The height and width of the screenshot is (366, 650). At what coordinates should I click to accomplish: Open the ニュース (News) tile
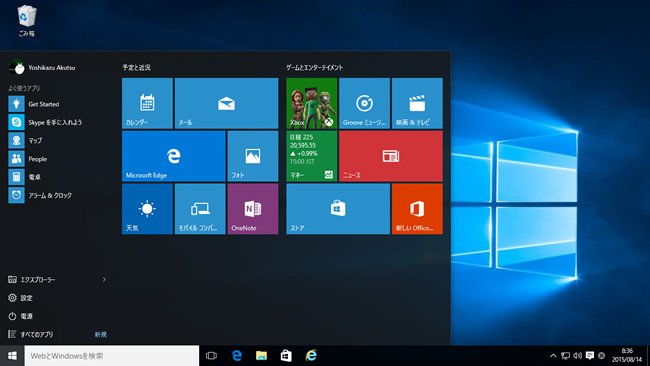pos(391,156)
